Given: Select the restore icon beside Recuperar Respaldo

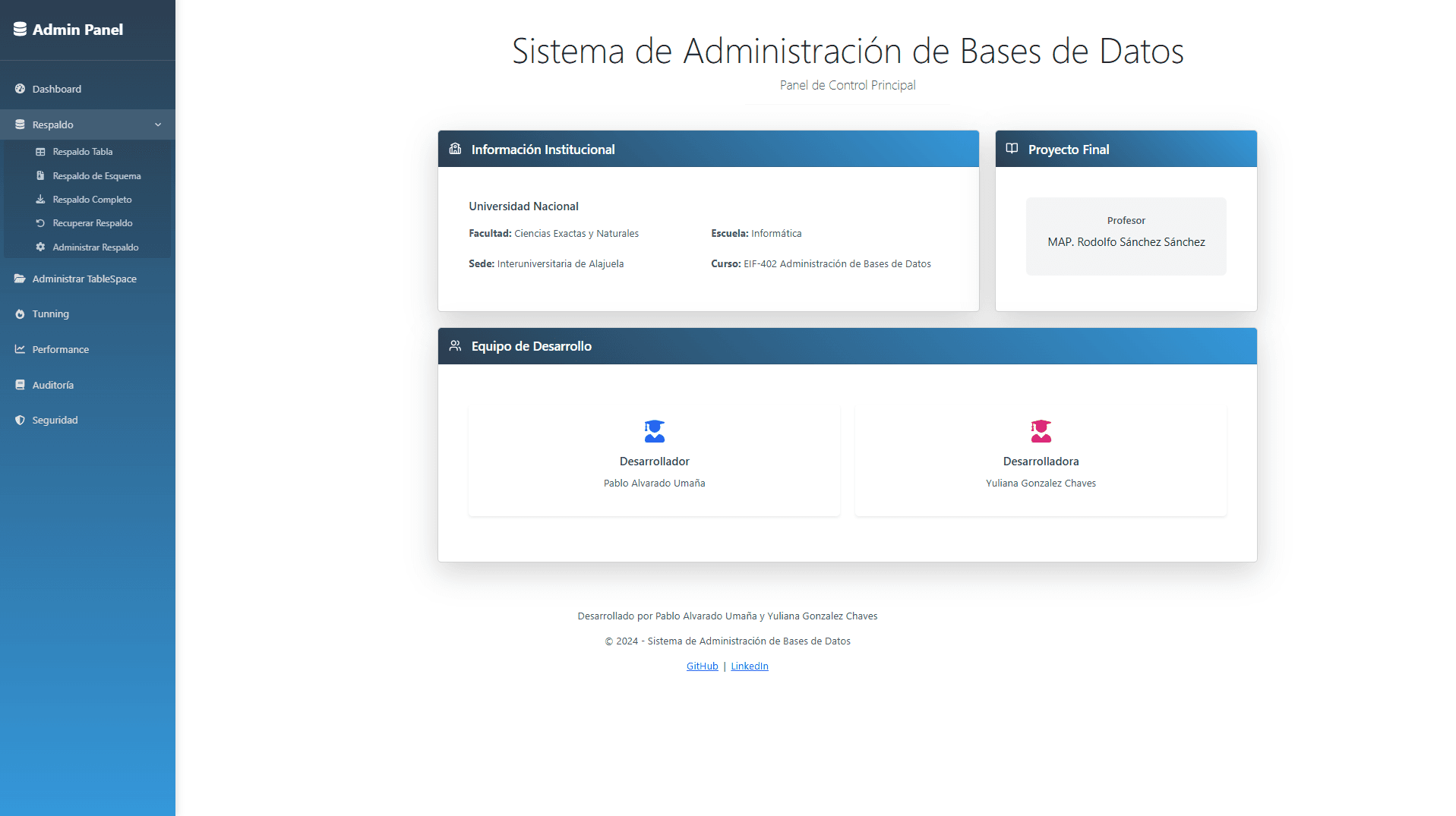Looking at the screenshot, I should (x=40, y=222).
